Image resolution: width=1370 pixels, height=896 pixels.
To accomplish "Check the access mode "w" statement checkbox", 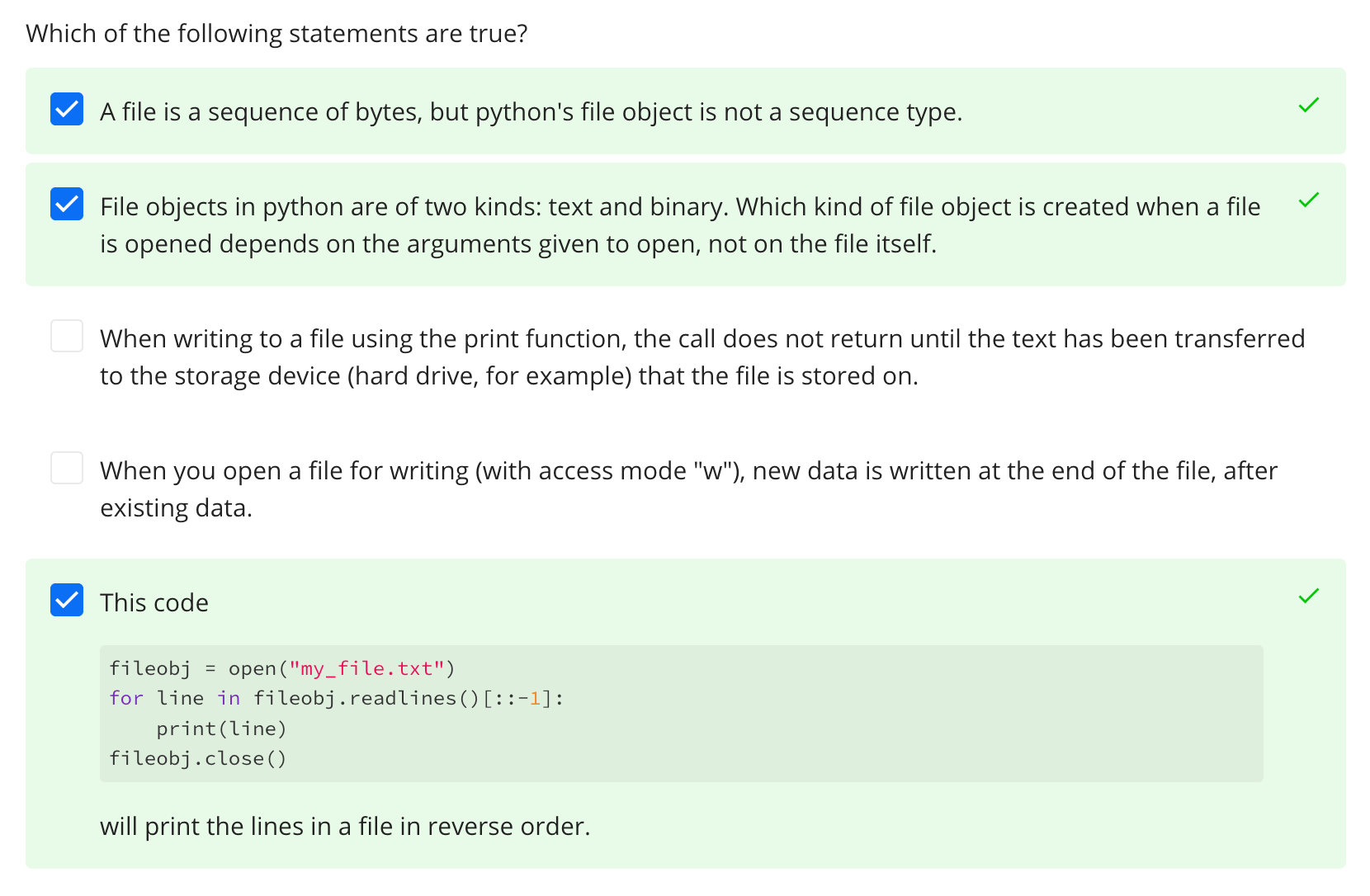I will (x=67, y=468).
